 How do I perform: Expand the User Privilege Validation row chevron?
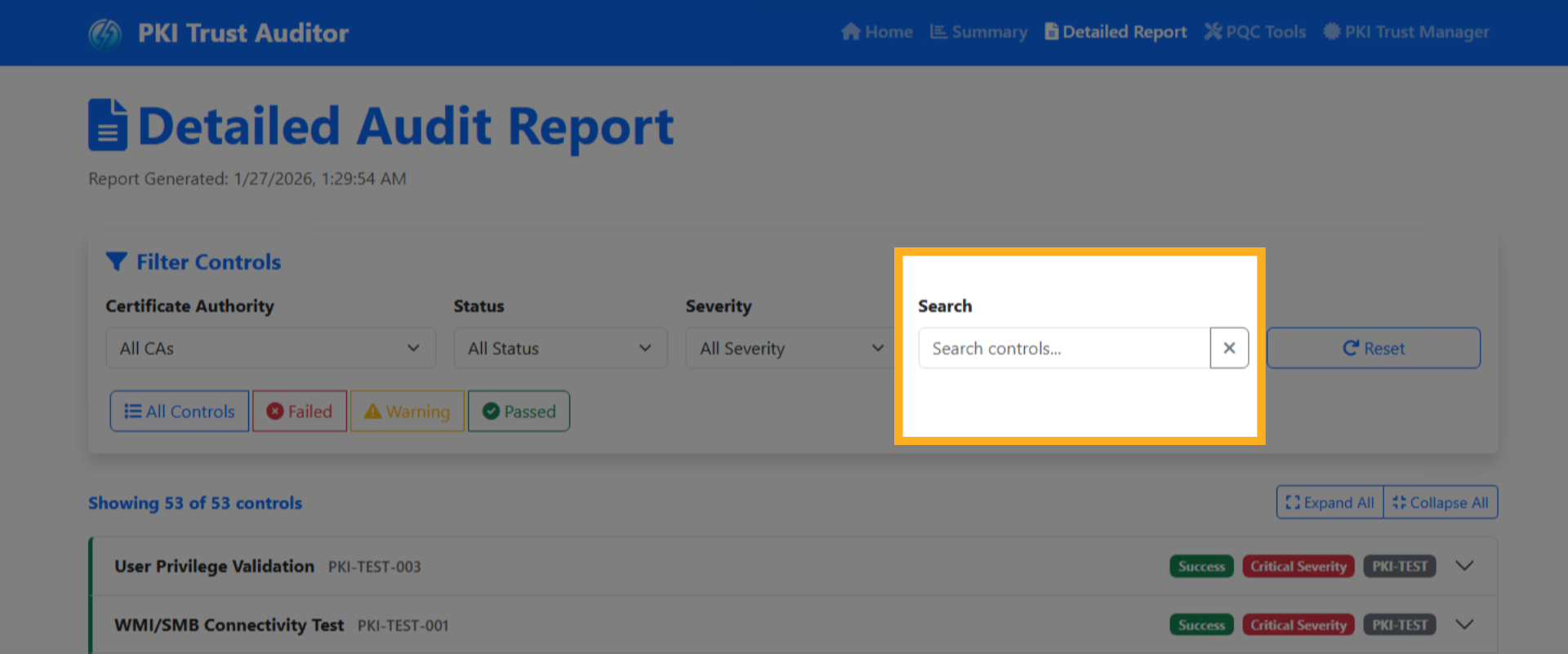pos(1465,566)
